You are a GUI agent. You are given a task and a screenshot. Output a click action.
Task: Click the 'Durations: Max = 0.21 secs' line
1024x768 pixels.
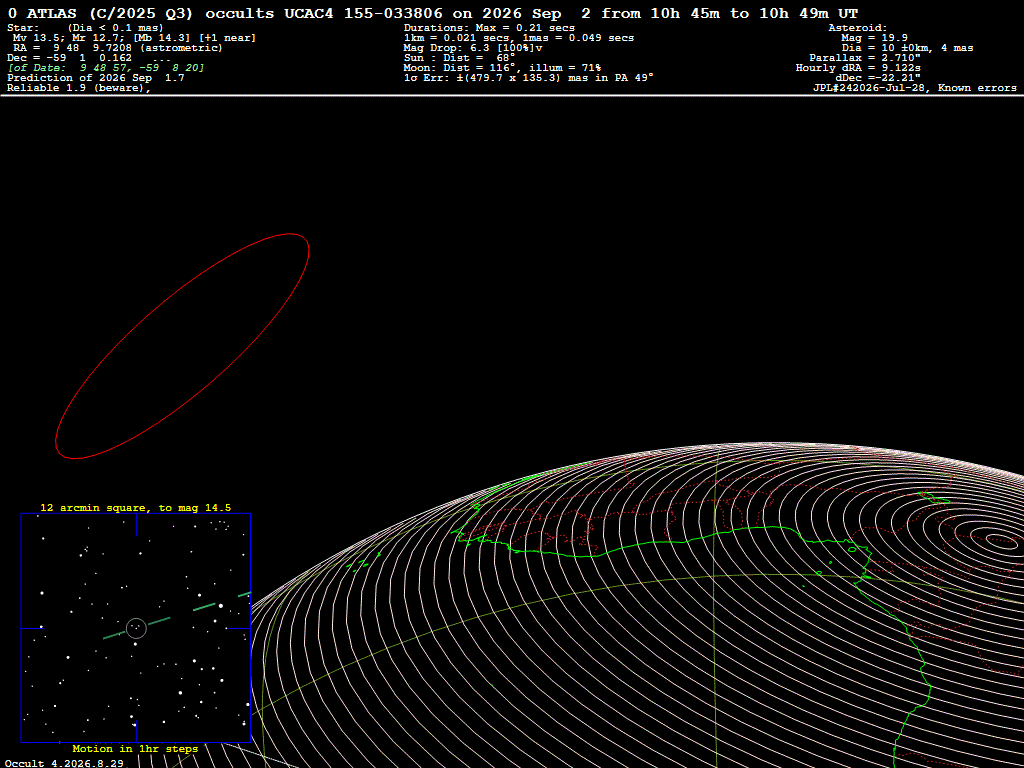coord(489,28)
